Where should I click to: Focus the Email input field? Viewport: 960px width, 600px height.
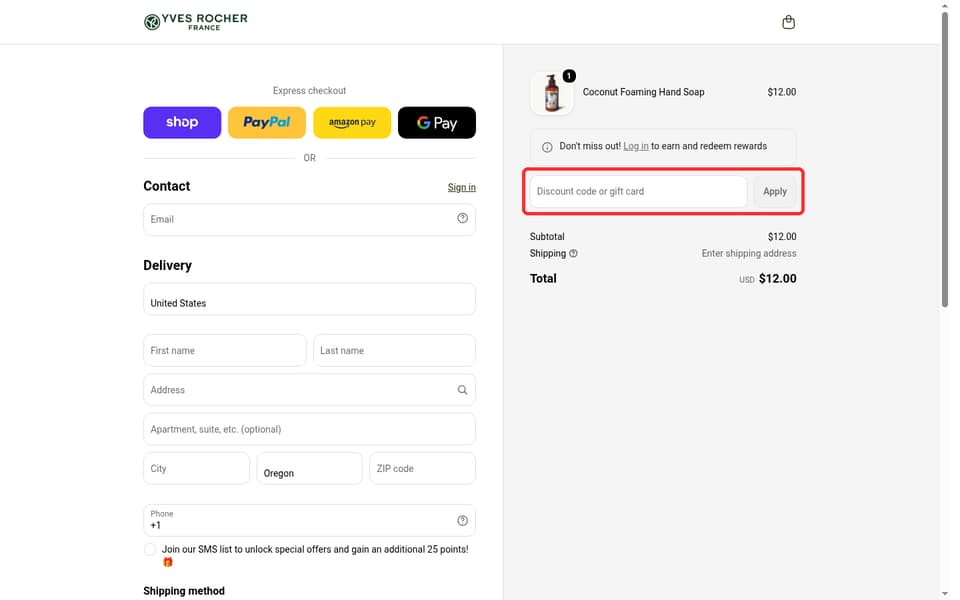[309, 219]
